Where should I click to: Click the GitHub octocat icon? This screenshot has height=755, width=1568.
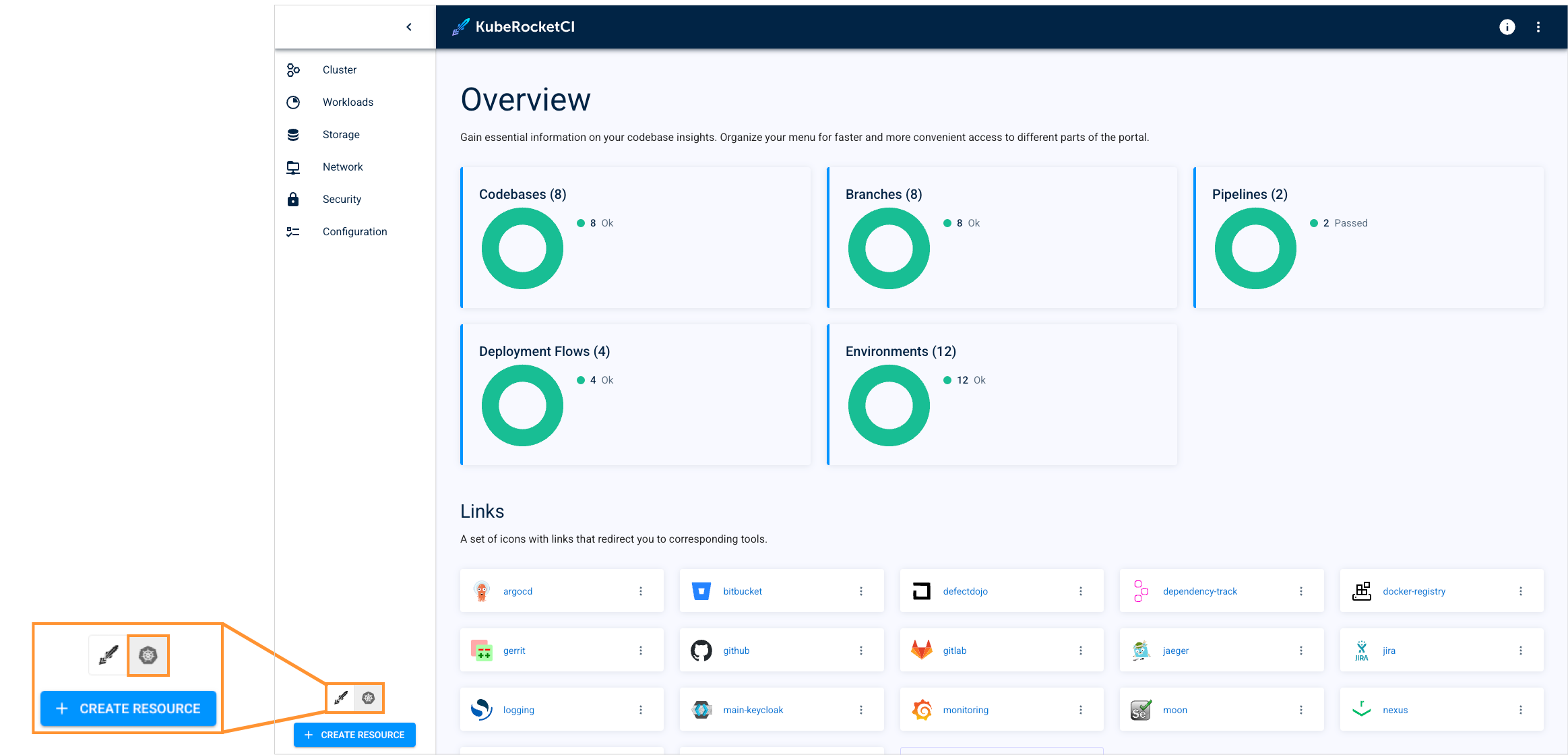(701, 650)
